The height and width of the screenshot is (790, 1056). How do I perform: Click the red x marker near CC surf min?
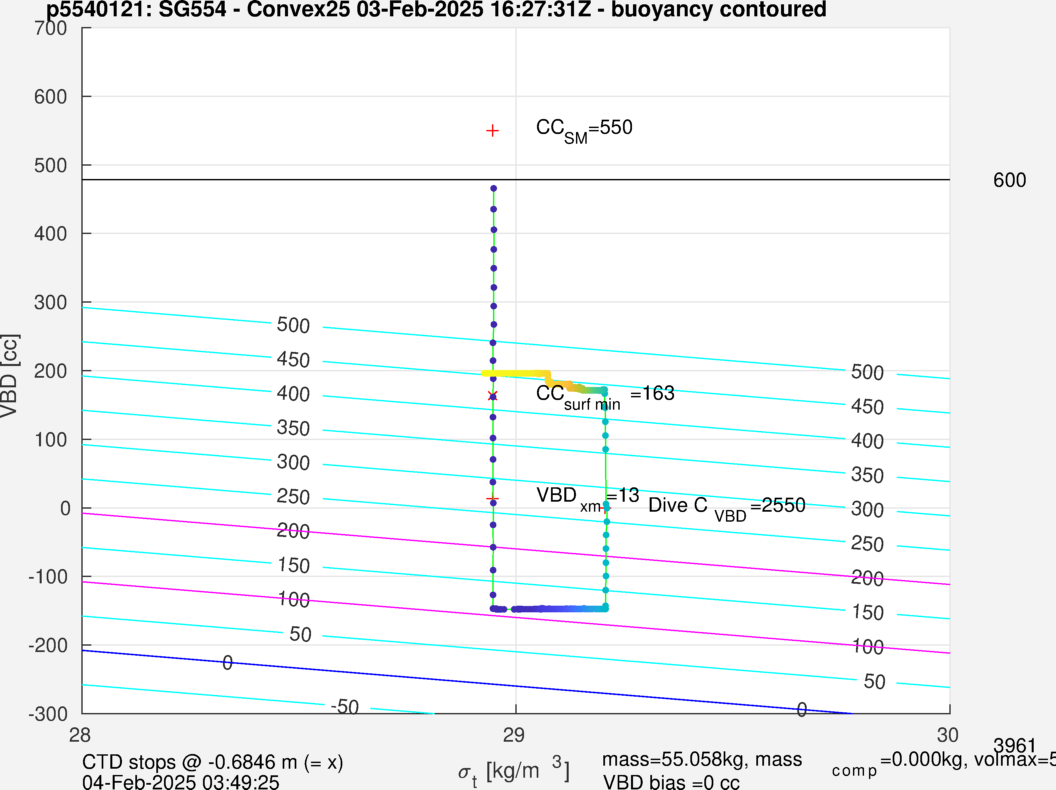click(492, 396)
